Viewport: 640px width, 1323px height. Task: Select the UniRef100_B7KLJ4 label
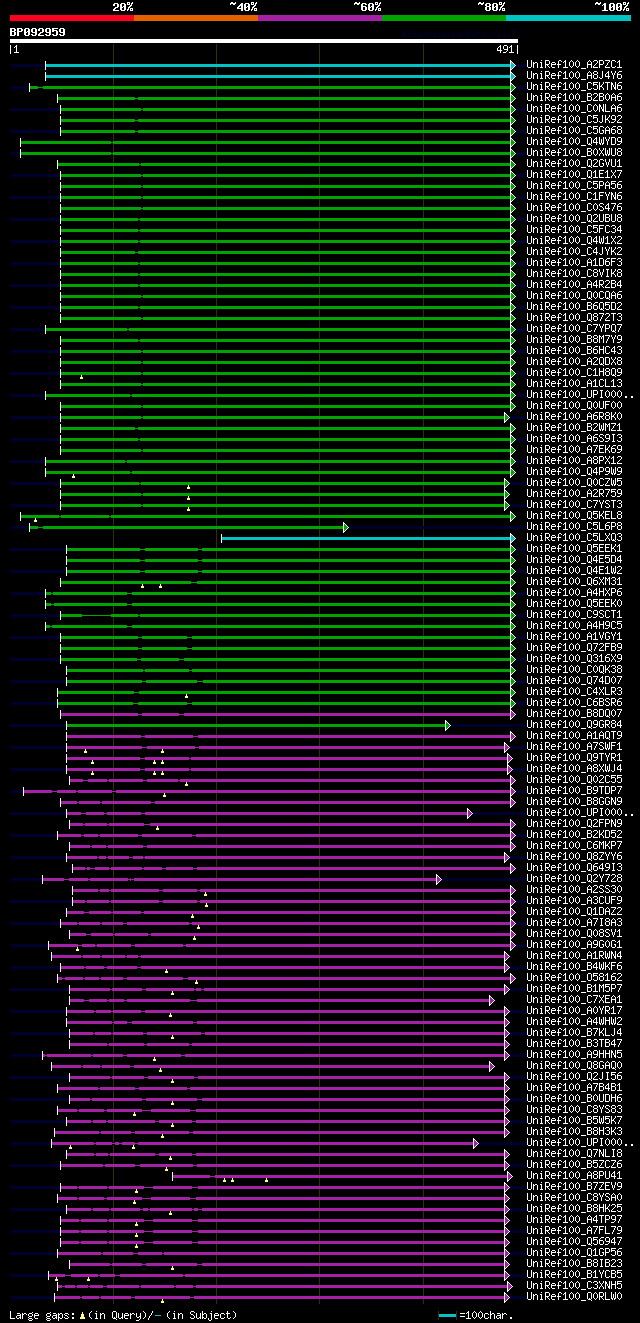point(574,1032)
